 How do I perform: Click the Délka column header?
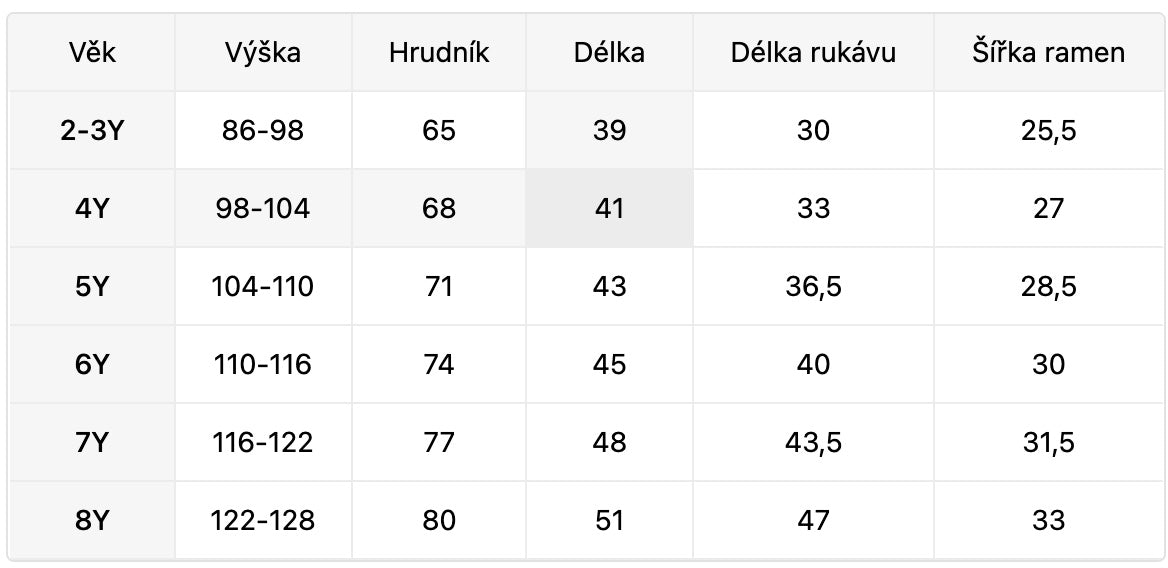[609, 53]
